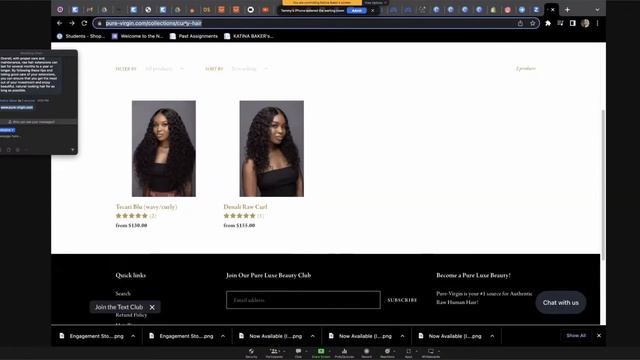Open Zoom Polls/Quizzes
The image size is (640, 360).
click(344, 353)
